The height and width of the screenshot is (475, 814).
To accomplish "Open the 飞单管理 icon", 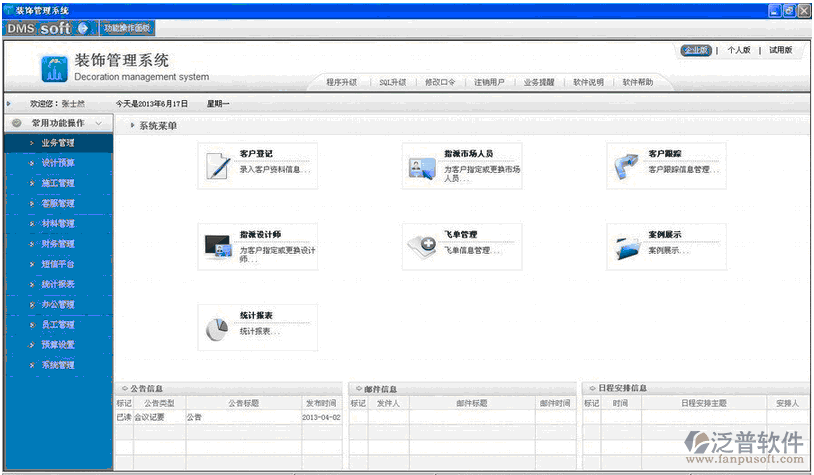I will point(421,246).
